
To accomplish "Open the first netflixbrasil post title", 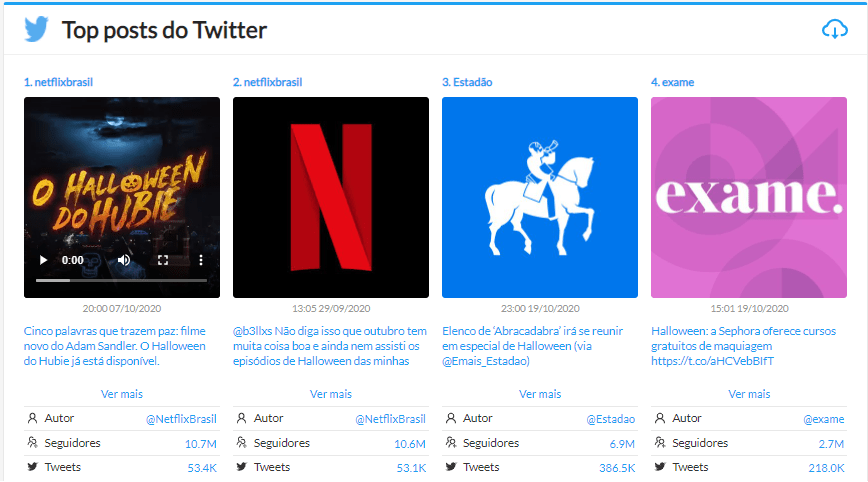I will (x=59, y=82).
